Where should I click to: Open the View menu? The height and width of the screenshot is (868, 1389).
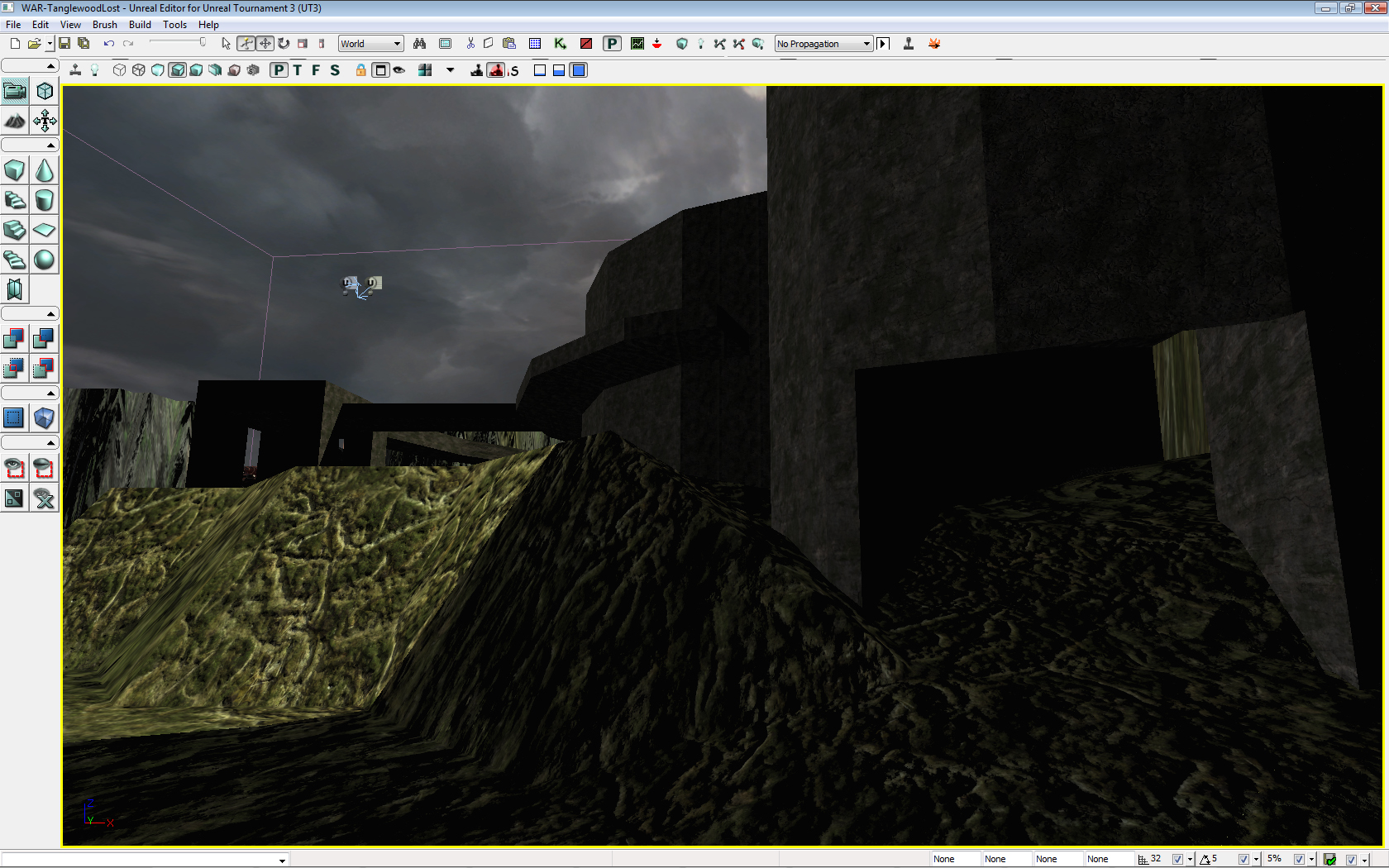70,25
